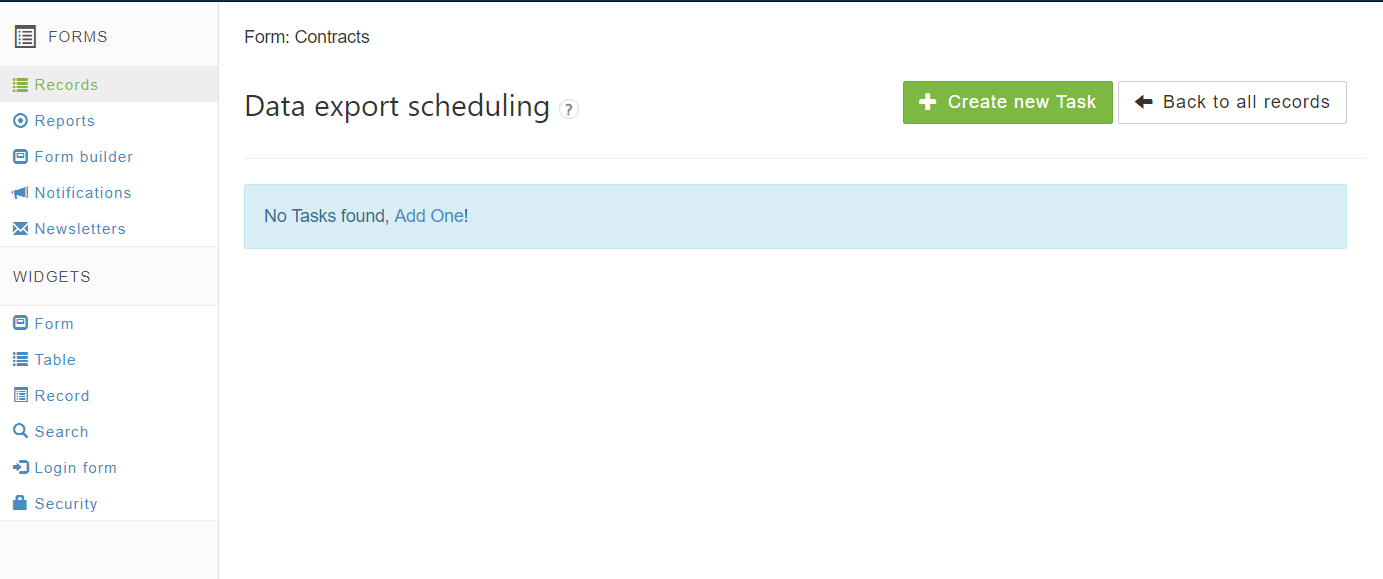The image size is (1383, 579).
Task: Go back to all records
Action: pos(1232,102)
